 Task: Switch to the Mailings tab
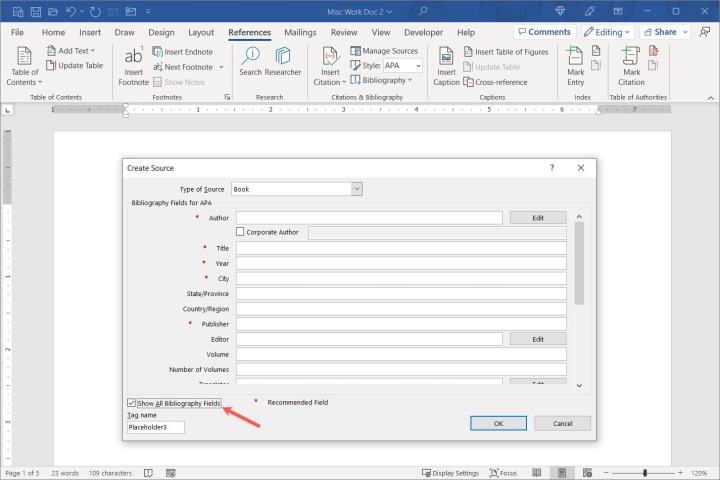pos(300,32)
